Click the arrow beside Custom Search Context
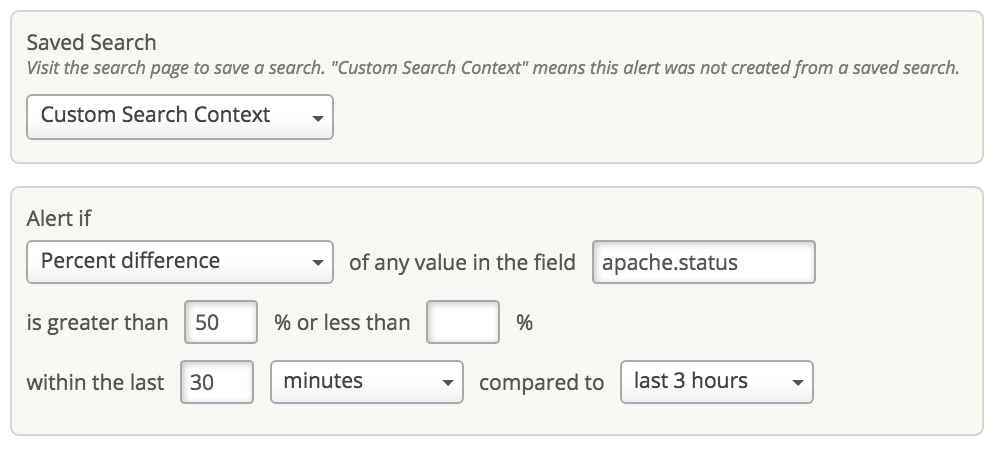This screenshot has width=998, height=454. tap(318, 119)
